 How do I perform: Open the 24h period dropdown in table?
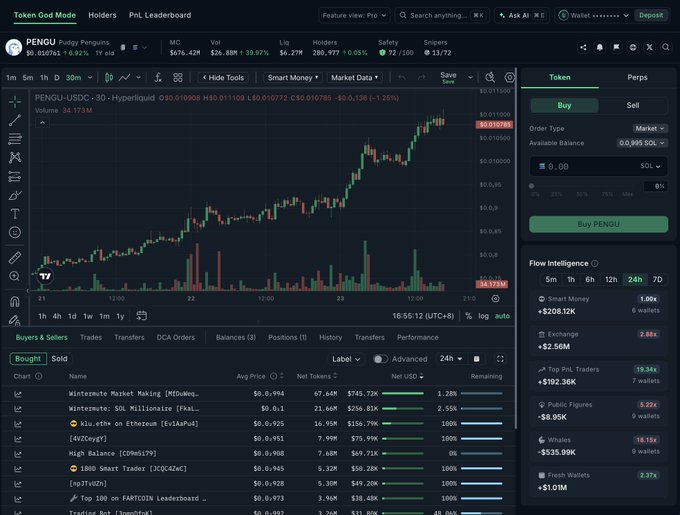(x=451, y=359)
